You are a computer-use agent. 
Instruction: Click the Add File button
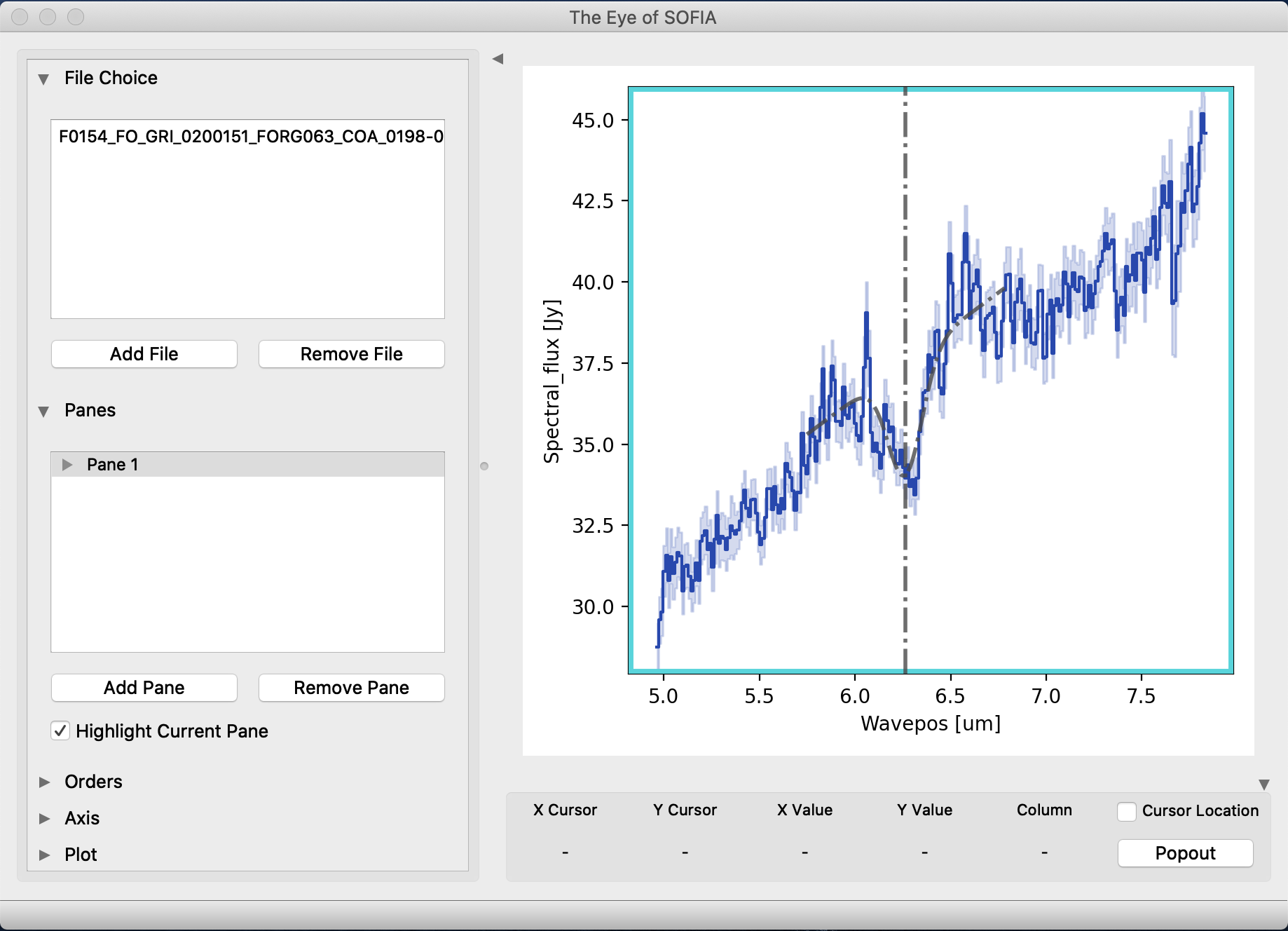point(144,354)
